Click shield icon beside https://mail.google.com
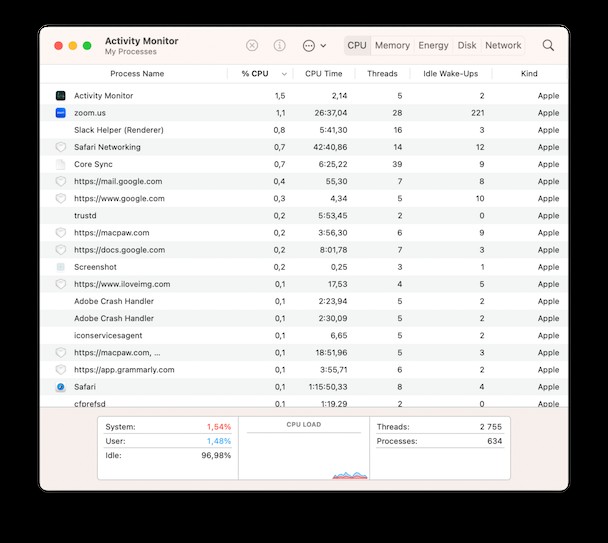The width and height of the screenshot is (608, 543). coord(60,181)
